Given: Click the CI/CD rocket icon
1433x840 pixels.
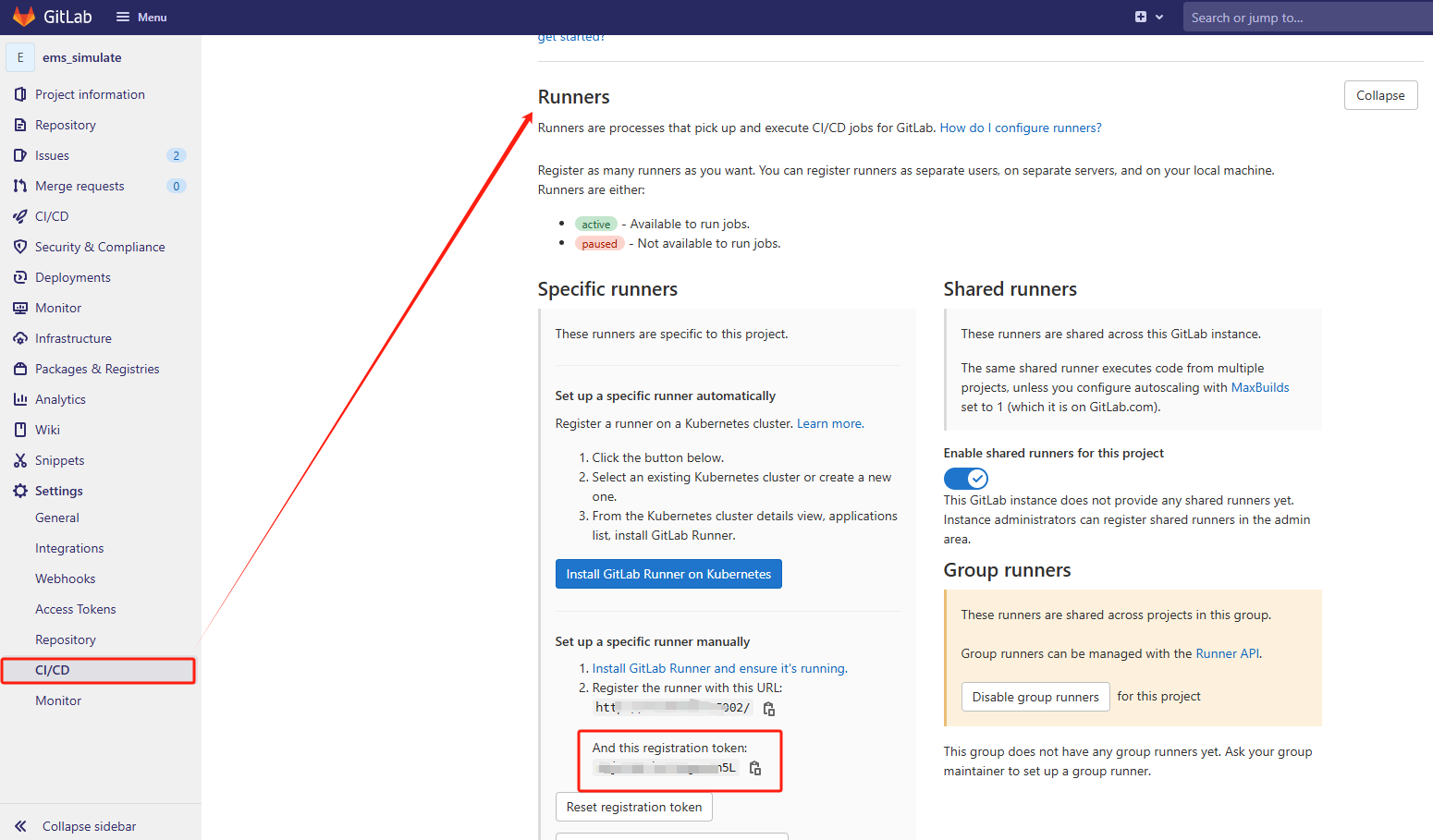Looking at the screenshot, I should click(x=20, y=216).
